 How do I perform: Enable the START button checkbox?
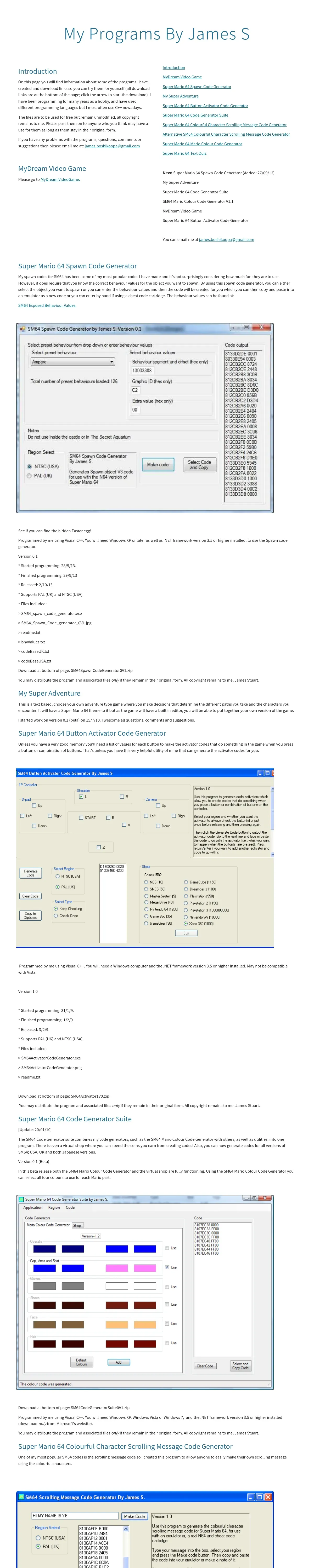point(81,817)
